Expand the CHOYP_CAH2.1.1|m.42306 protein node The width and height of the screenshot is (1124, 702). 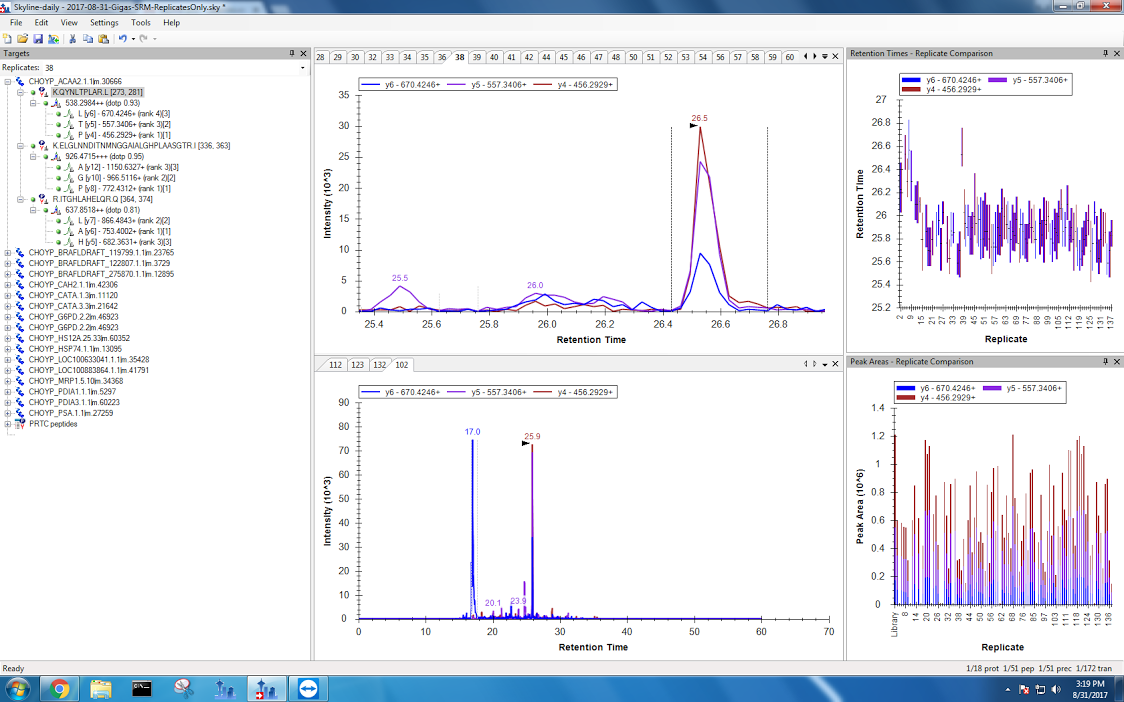click(8, 284)
